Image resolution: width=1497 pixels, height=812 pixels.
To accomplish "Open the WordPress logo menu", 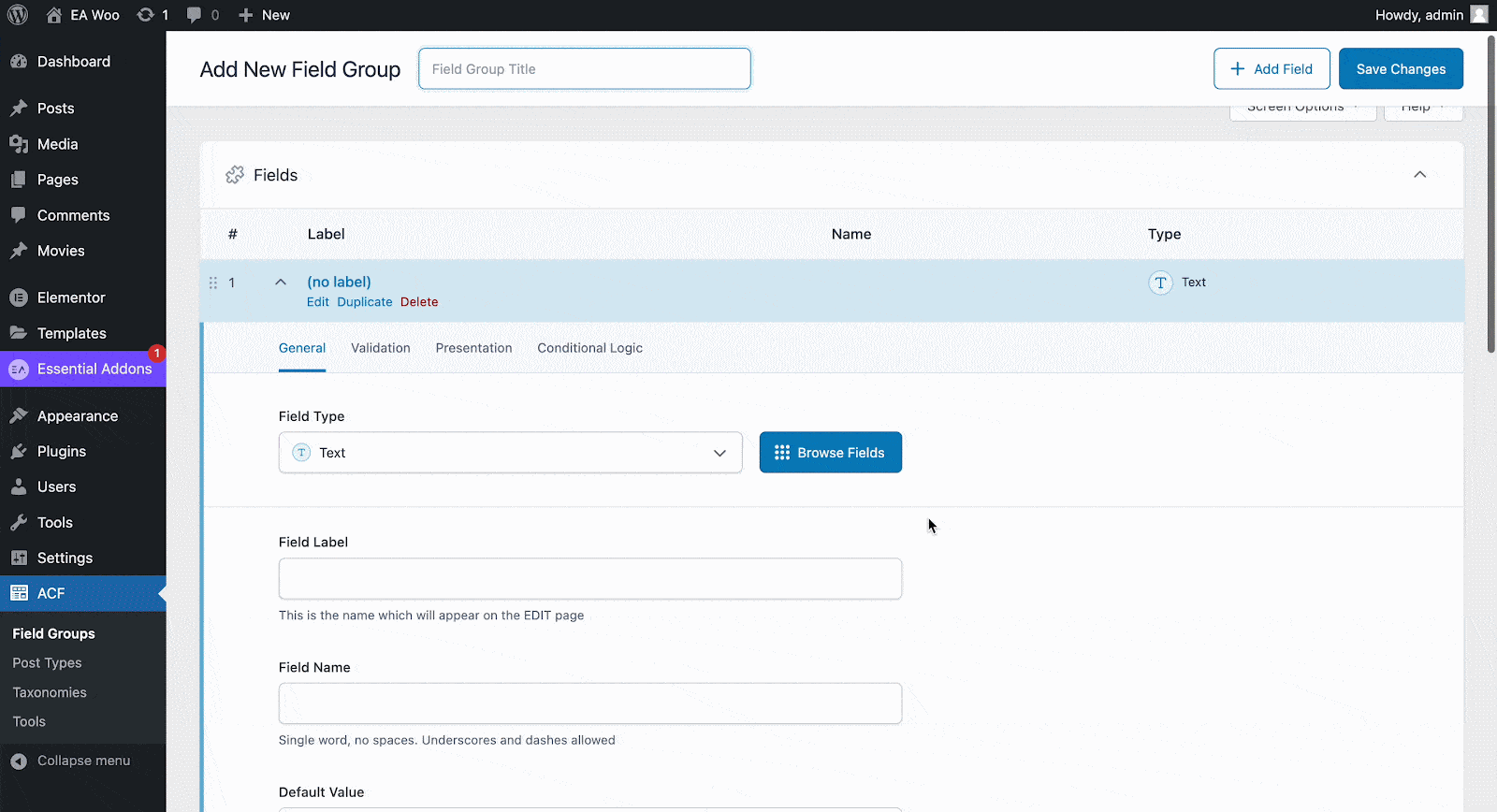I will 18,15.
